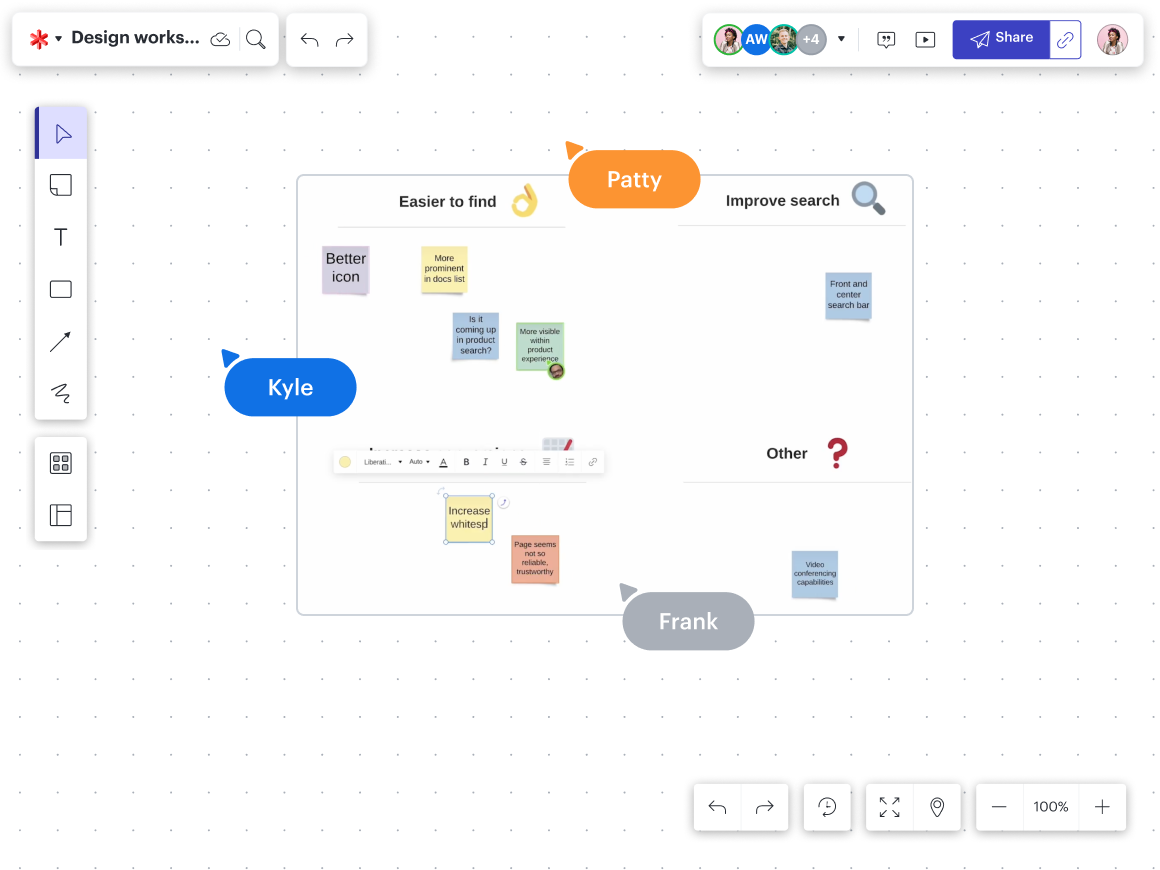Choose the rectangle shape tool
Image resolution: width=1160 pixels, height=870 pixels.
61,289
